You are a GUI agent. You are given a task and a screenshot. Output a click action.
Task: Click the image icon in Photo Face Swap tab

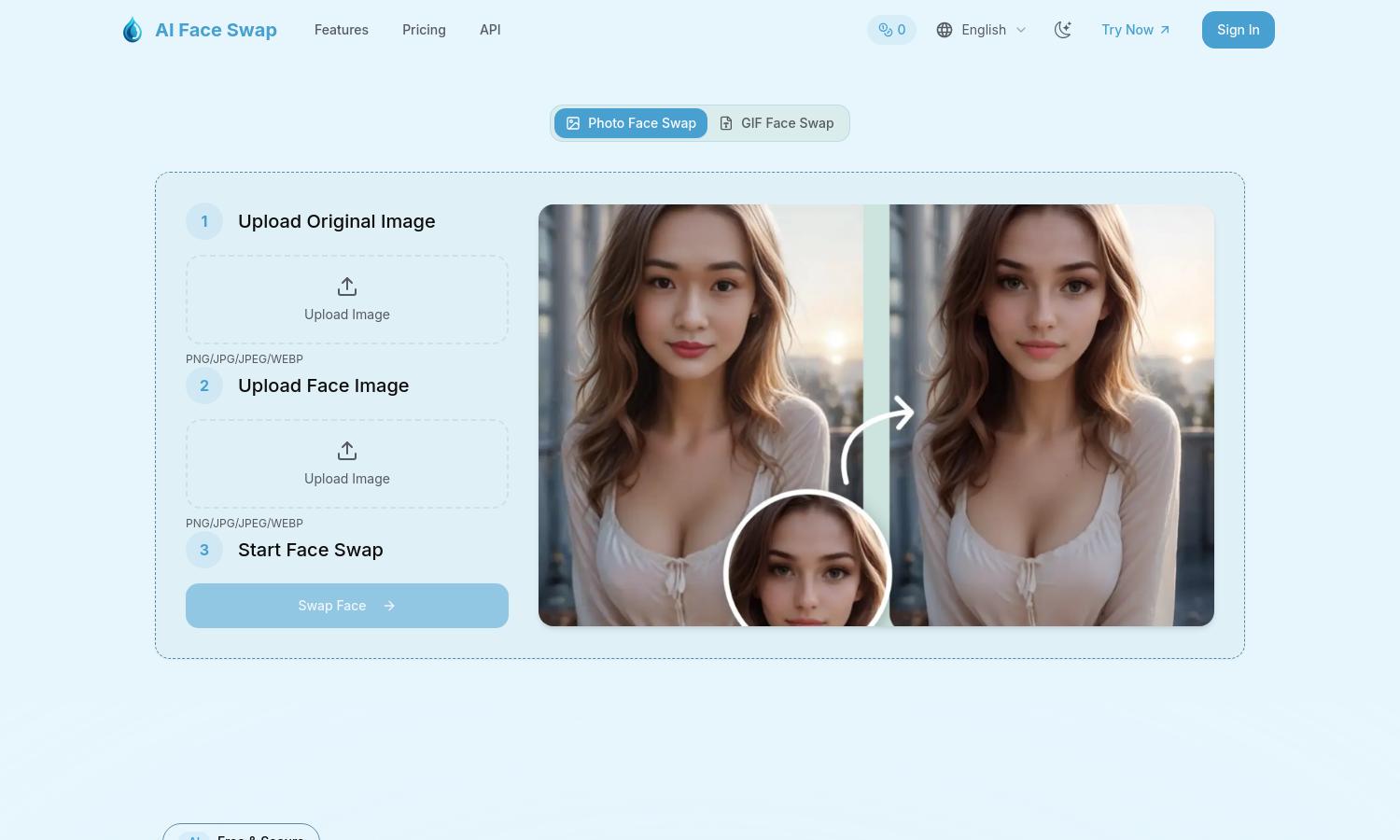573,123
